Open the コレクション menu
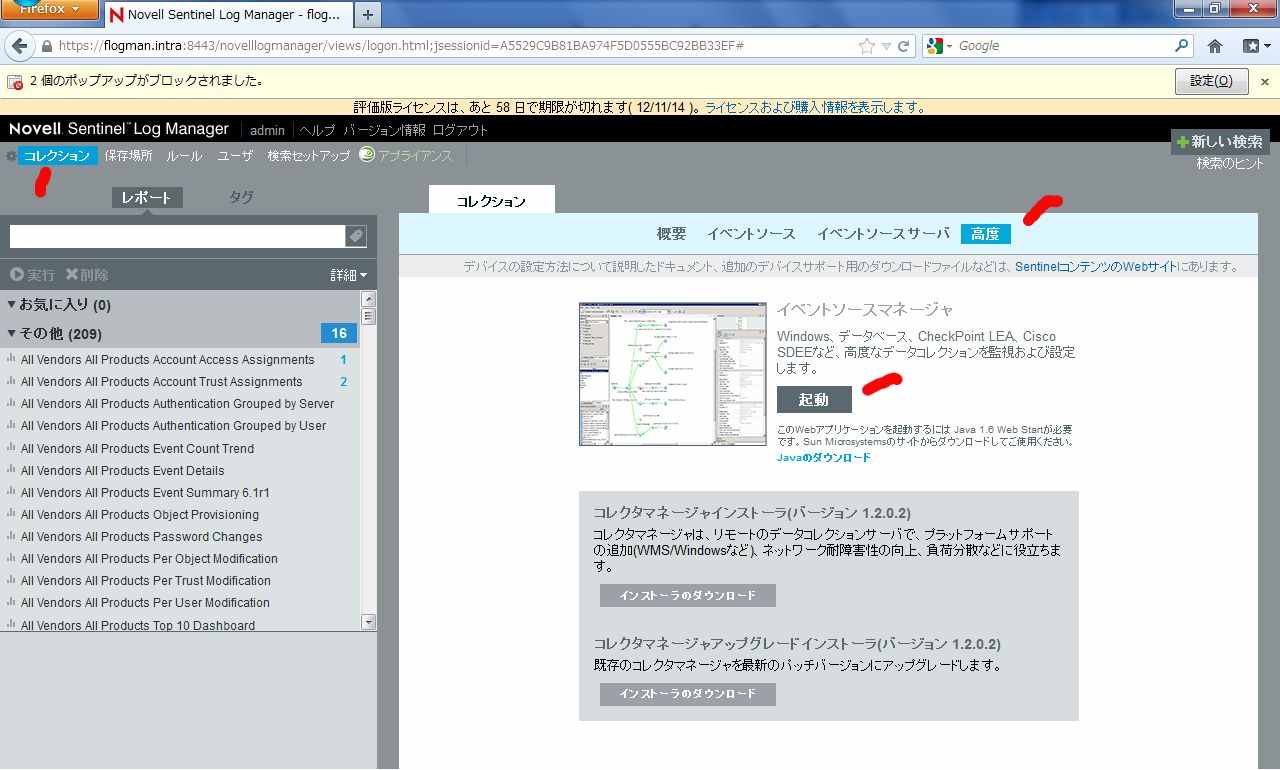Screen dimensions: 1280x770 coord(57,156)
